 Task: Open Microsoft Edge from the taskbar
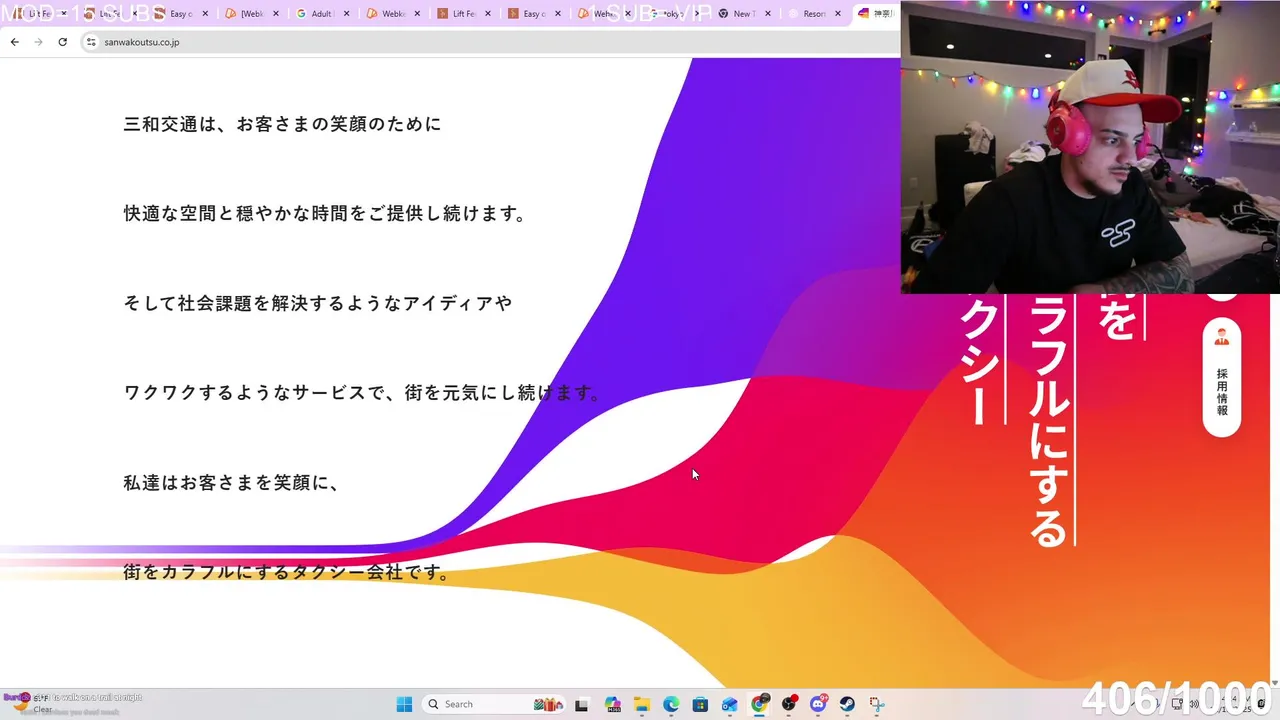671,704
